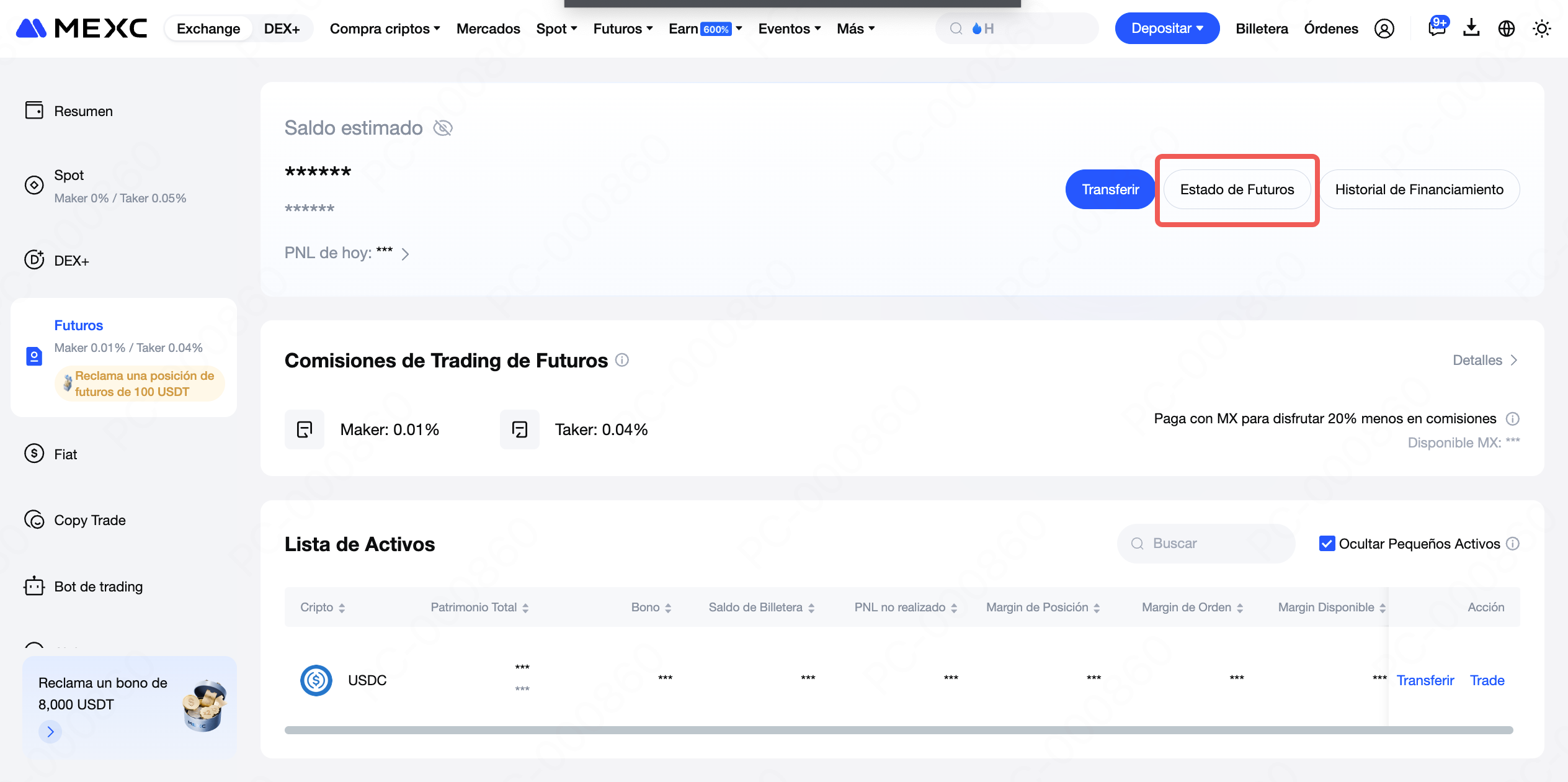Click the Trade link for USDC
This screenshot has width=1568, height=782.
[x=1487, y=680]
